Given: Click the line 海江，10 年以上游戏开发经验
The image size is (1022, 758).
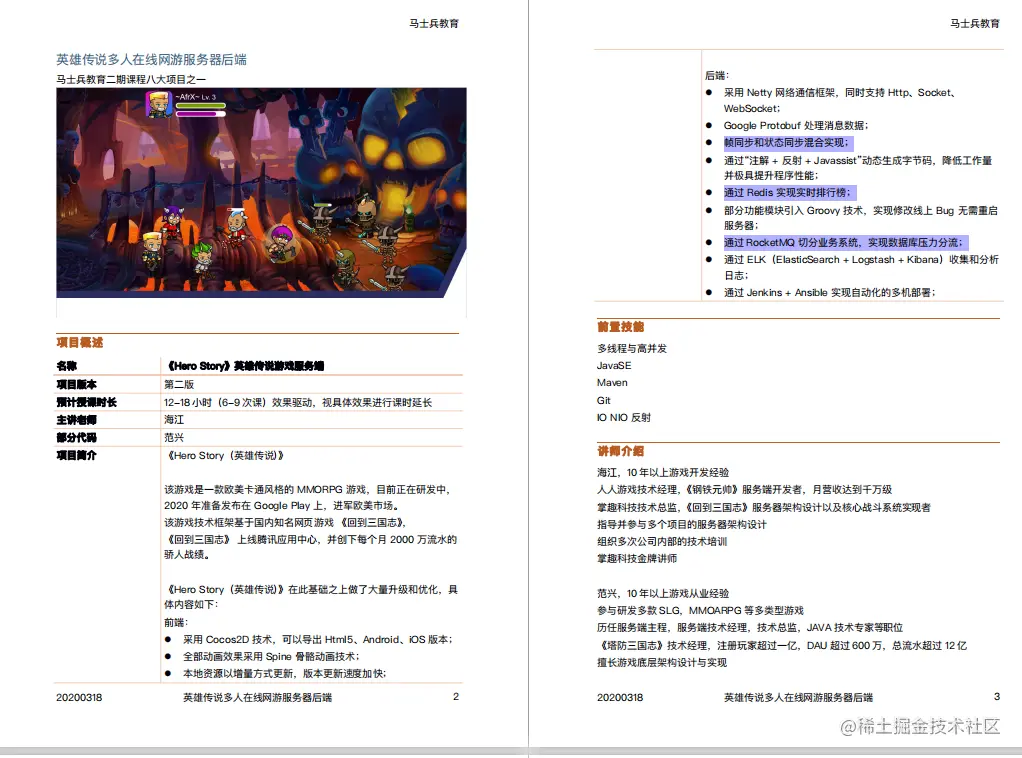Looking at the screenshot, I should 663,473.
